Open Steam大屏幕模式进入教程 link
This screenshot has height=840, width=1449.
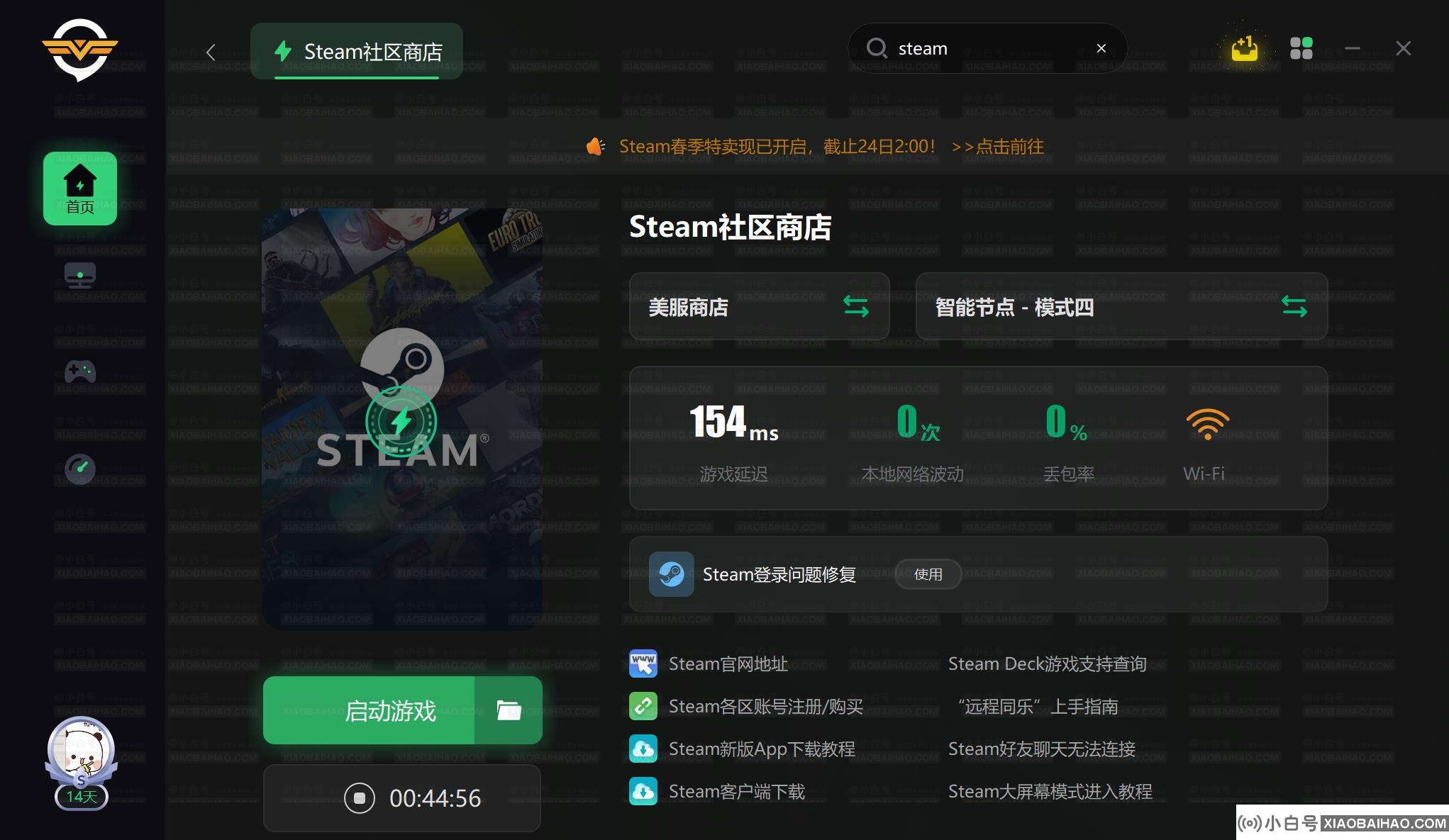[x=1050, y=792]
